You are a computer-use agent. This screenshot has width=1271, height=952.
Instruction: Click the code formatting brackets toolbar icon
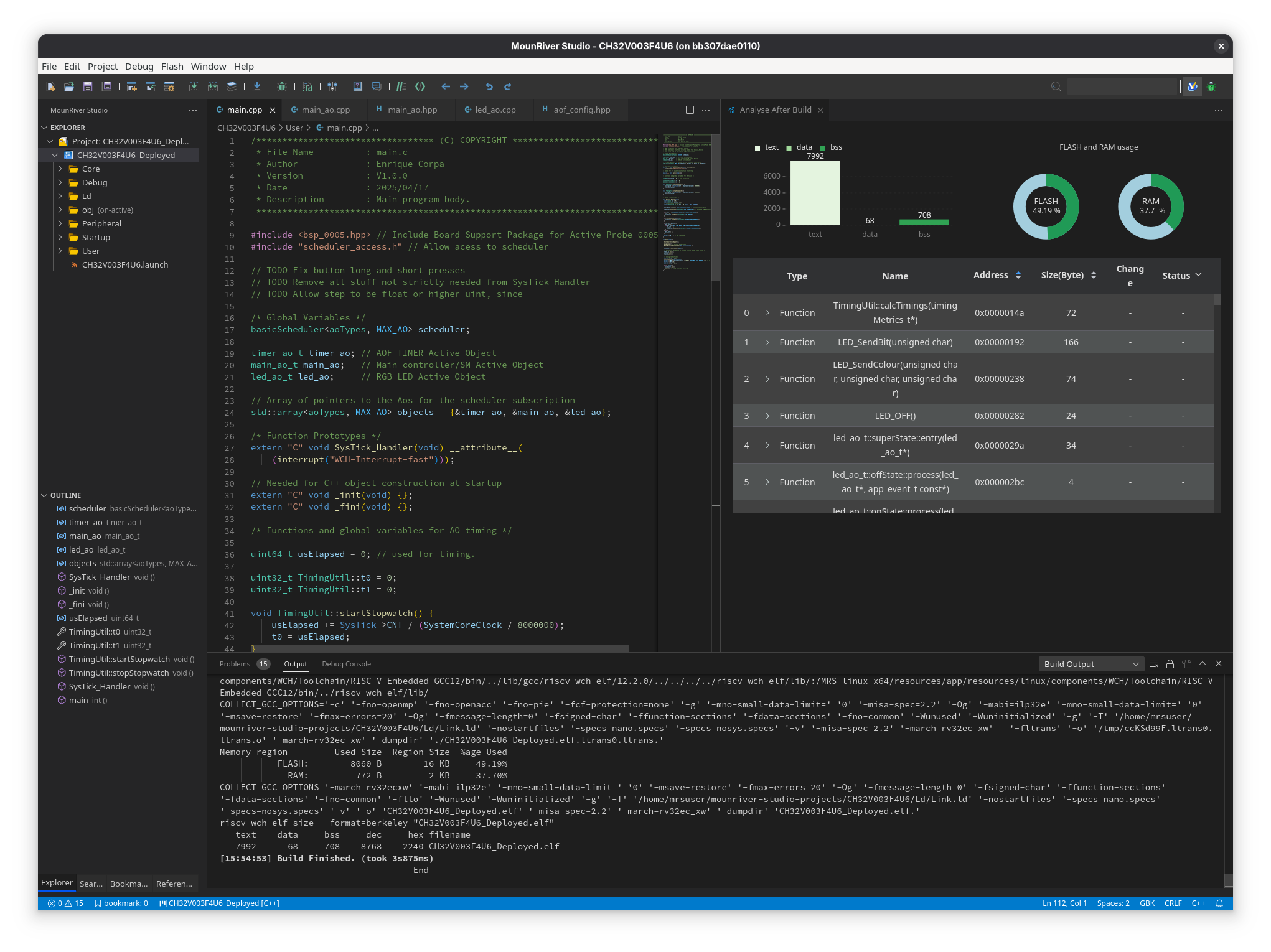tap(421, 86)
